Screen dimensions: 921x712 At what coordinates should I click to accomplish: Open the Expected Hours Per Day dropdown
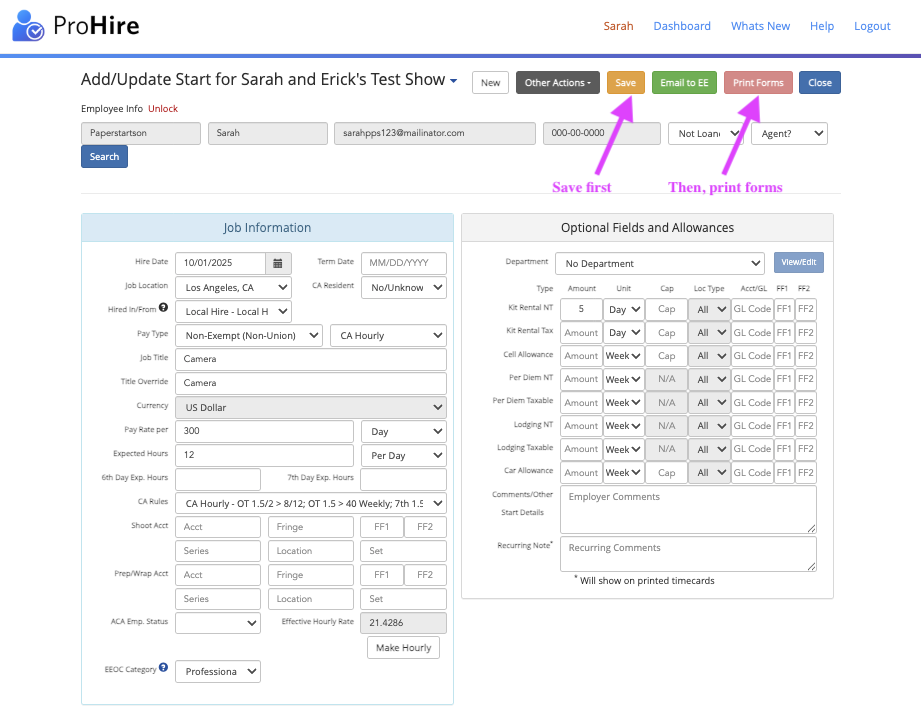coord(404,455)
